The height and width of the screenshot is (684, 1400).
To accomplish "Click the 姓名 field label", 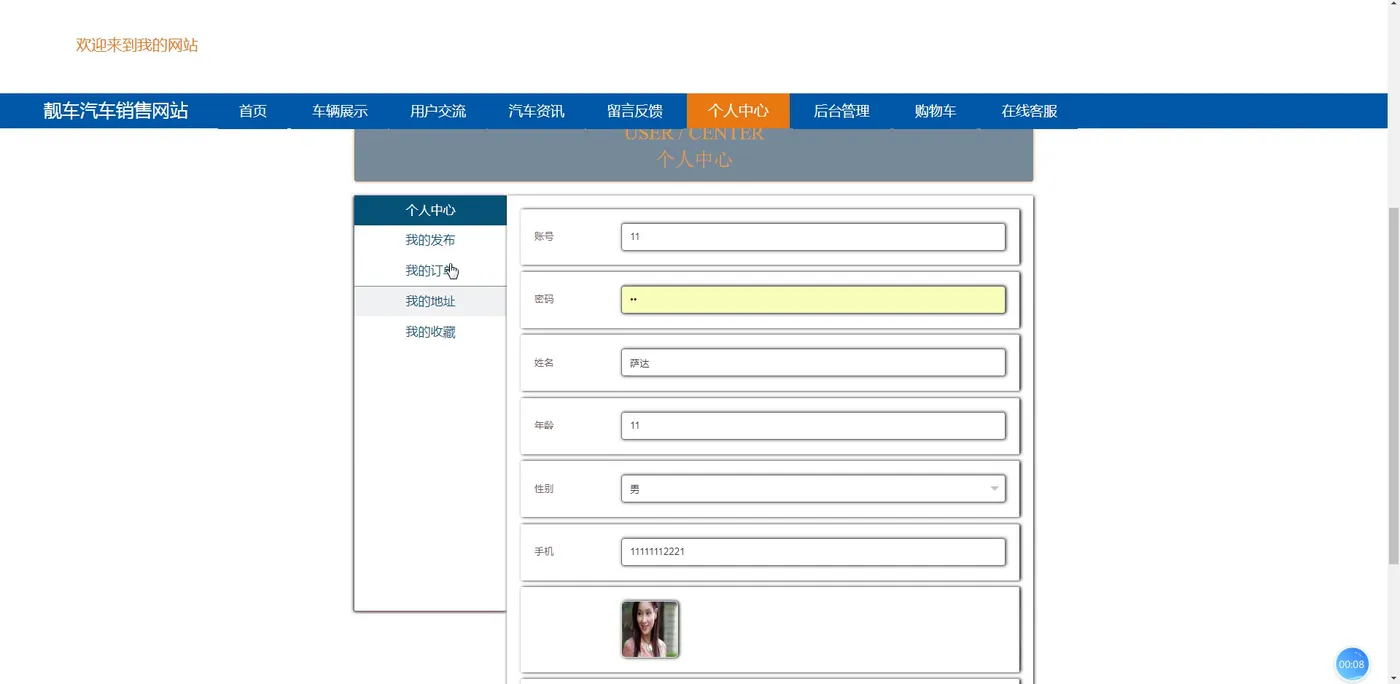I will 544,363.
